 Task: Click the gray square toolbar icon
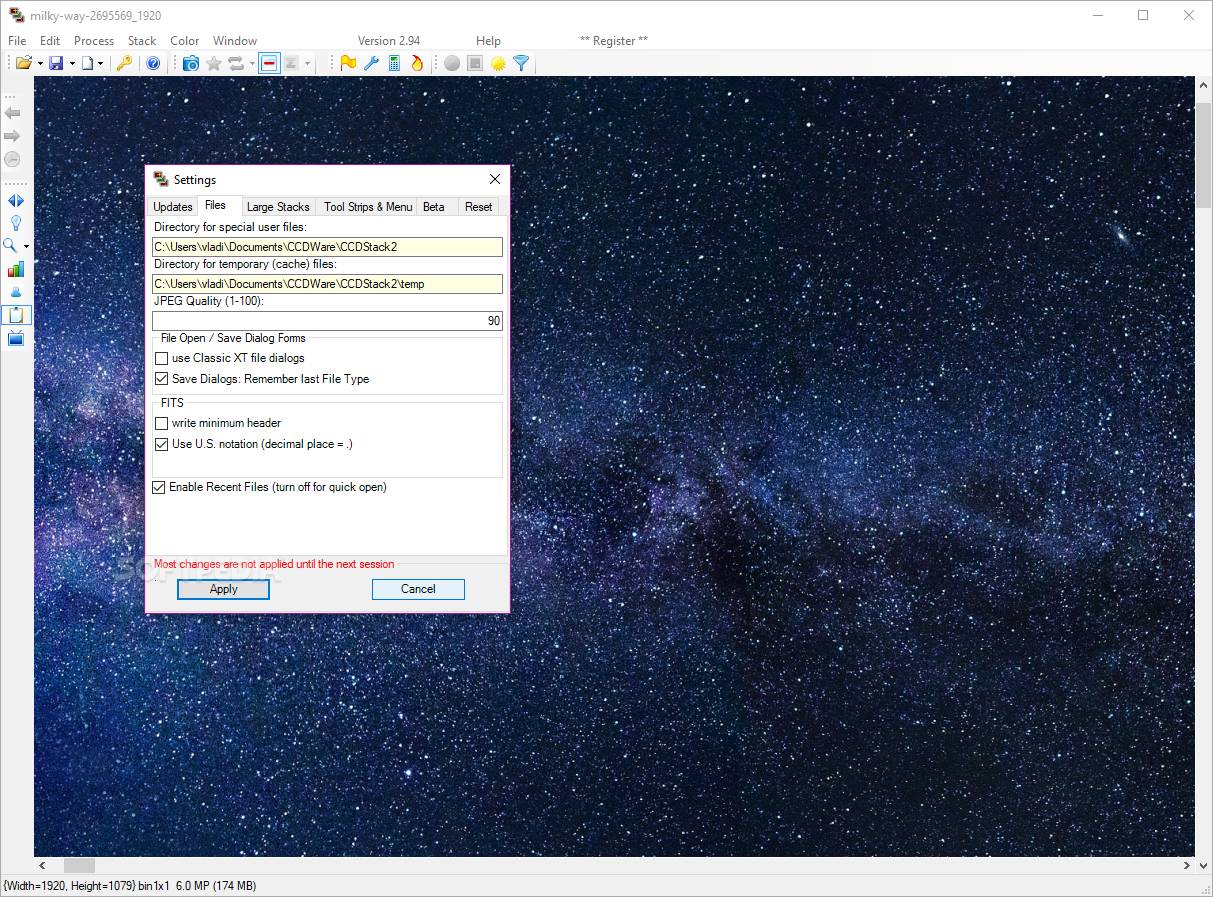click(475, 63)
